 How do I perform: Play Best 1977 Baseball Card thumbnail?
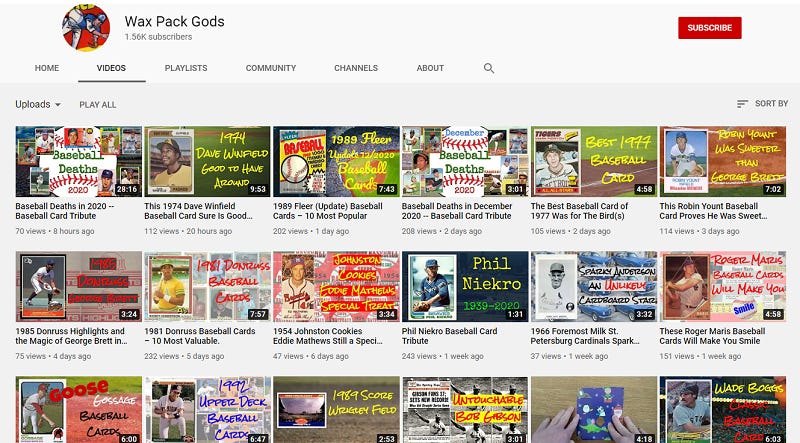(594, 161)
